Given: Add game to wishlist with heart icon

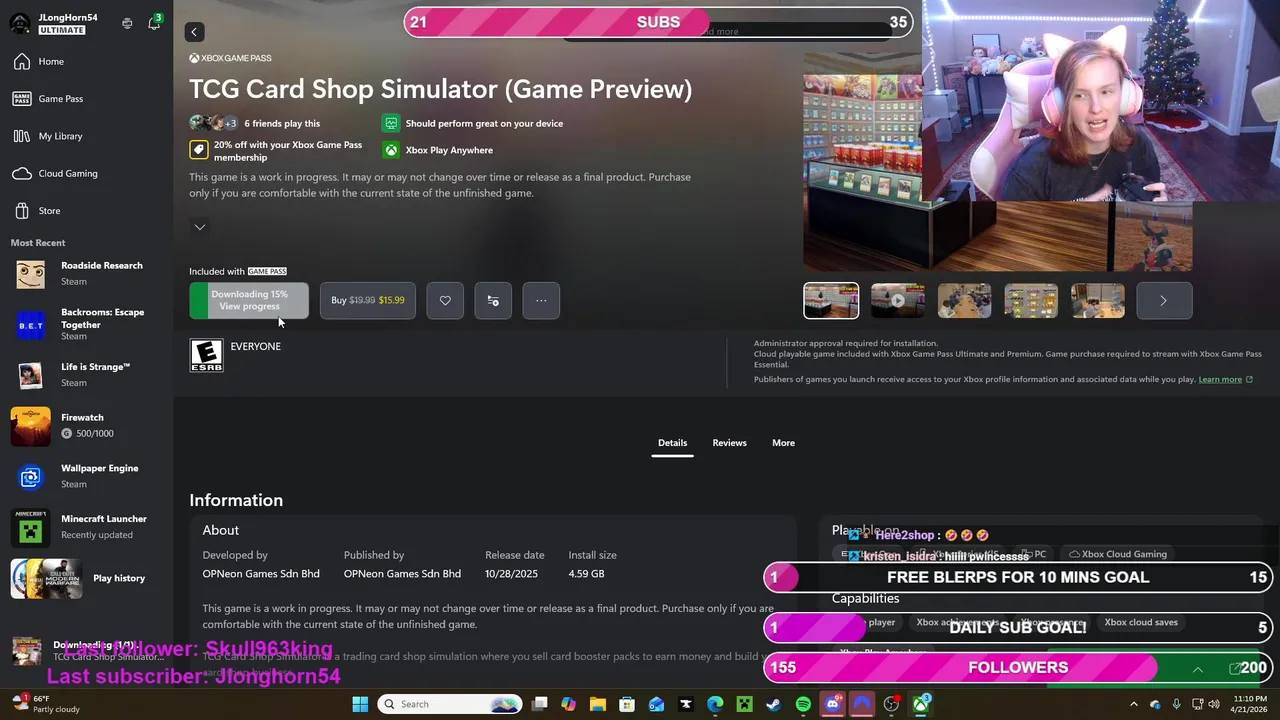Looking at the screenshot, I should [x=445, y=300].
